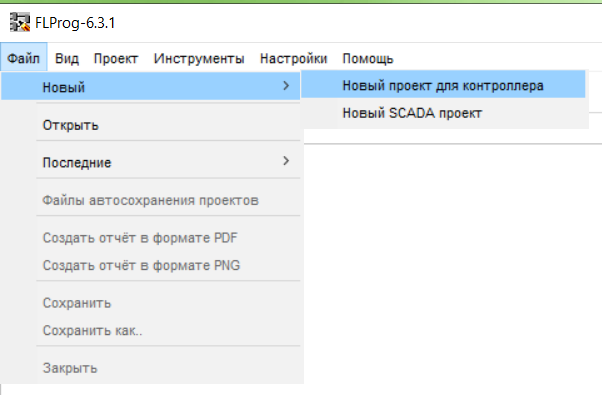Select Новый SCADA проект
The image size is (602, 395).
(443, 113)
